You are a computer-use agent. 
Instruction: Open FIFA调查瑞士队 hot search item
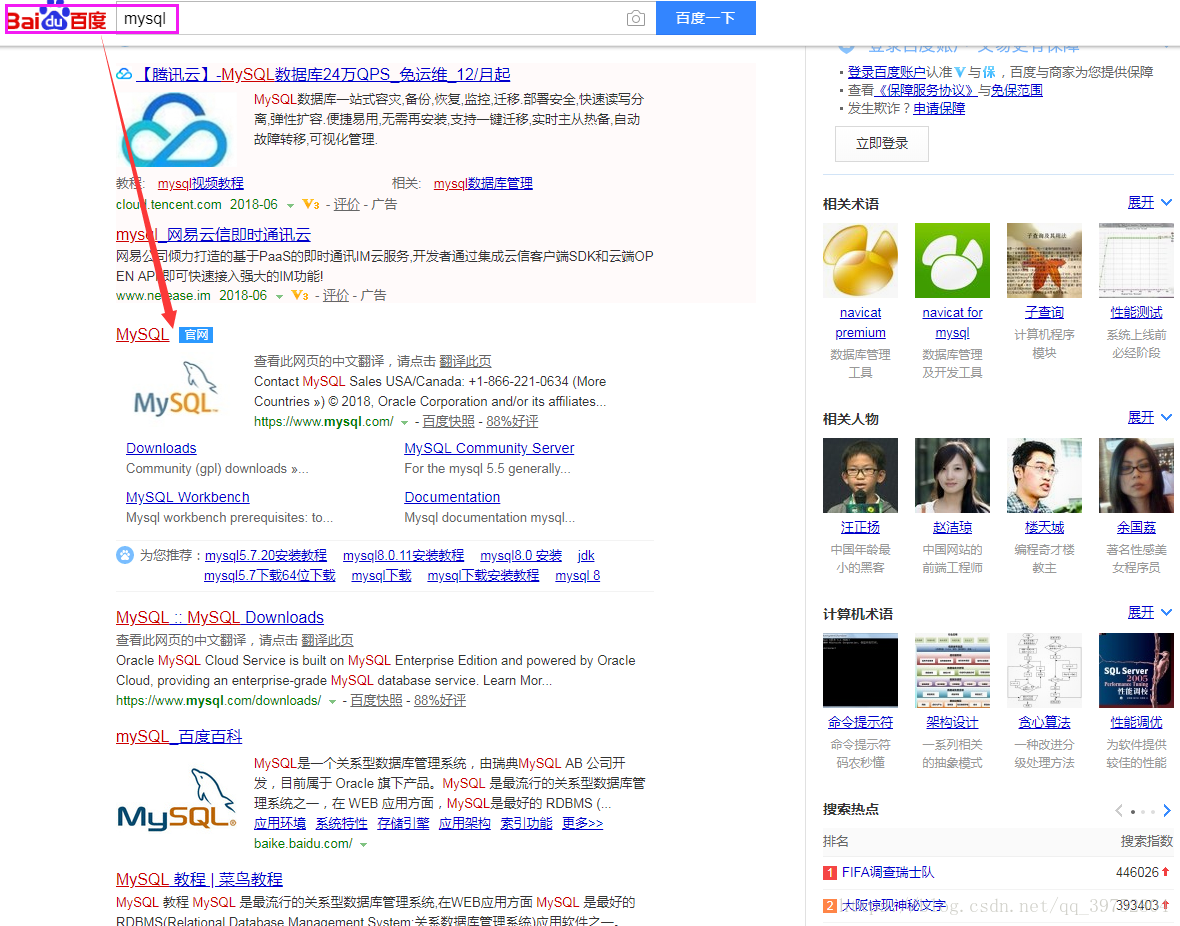[888, 873]
